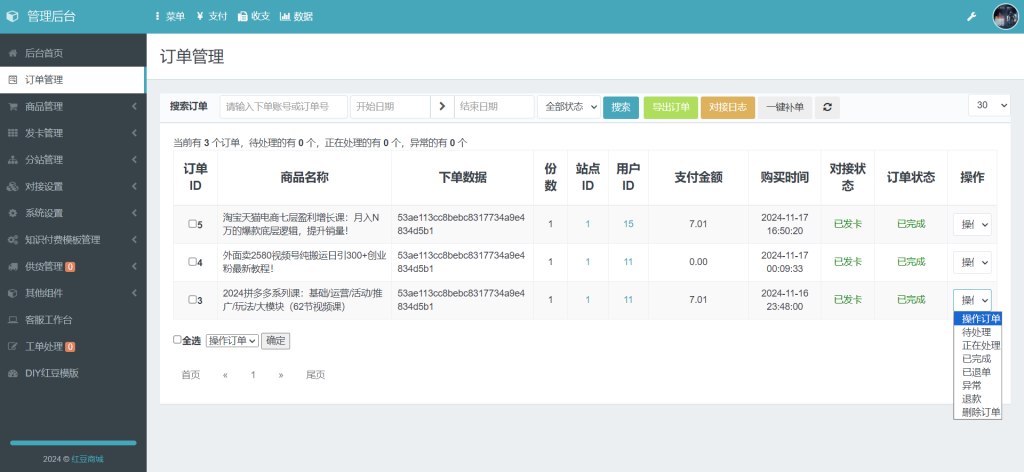Expand the 分站管理 sidebar chevron
The height and width of the screenshot is (472, 1024).
click(134, 160)
